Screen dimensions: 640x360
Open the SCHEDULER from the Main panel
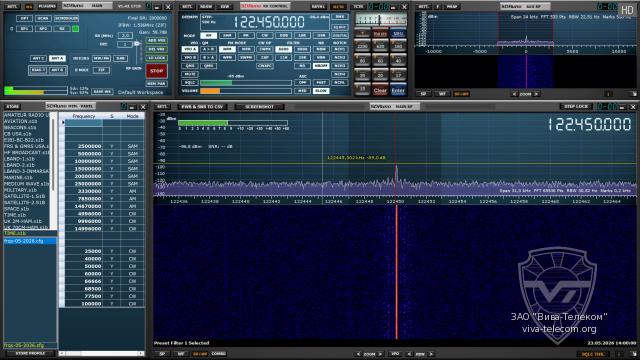pyautogui.click(x=67, y=18)
